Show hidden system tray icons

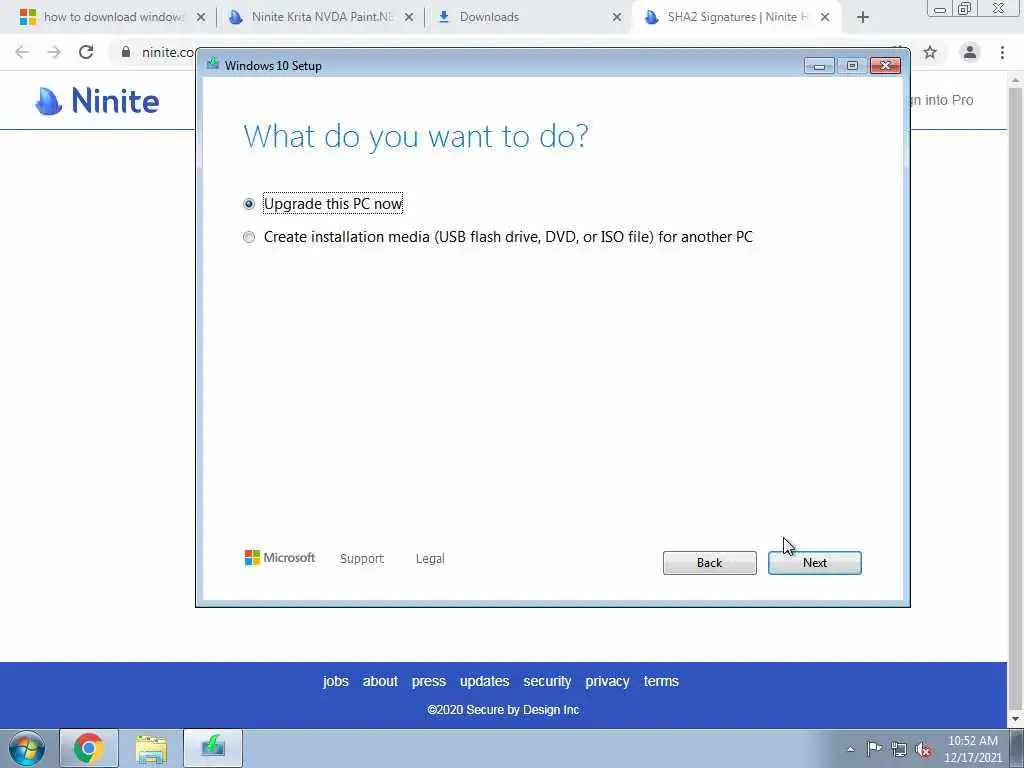pyautogui.click(x=850, y=749)
